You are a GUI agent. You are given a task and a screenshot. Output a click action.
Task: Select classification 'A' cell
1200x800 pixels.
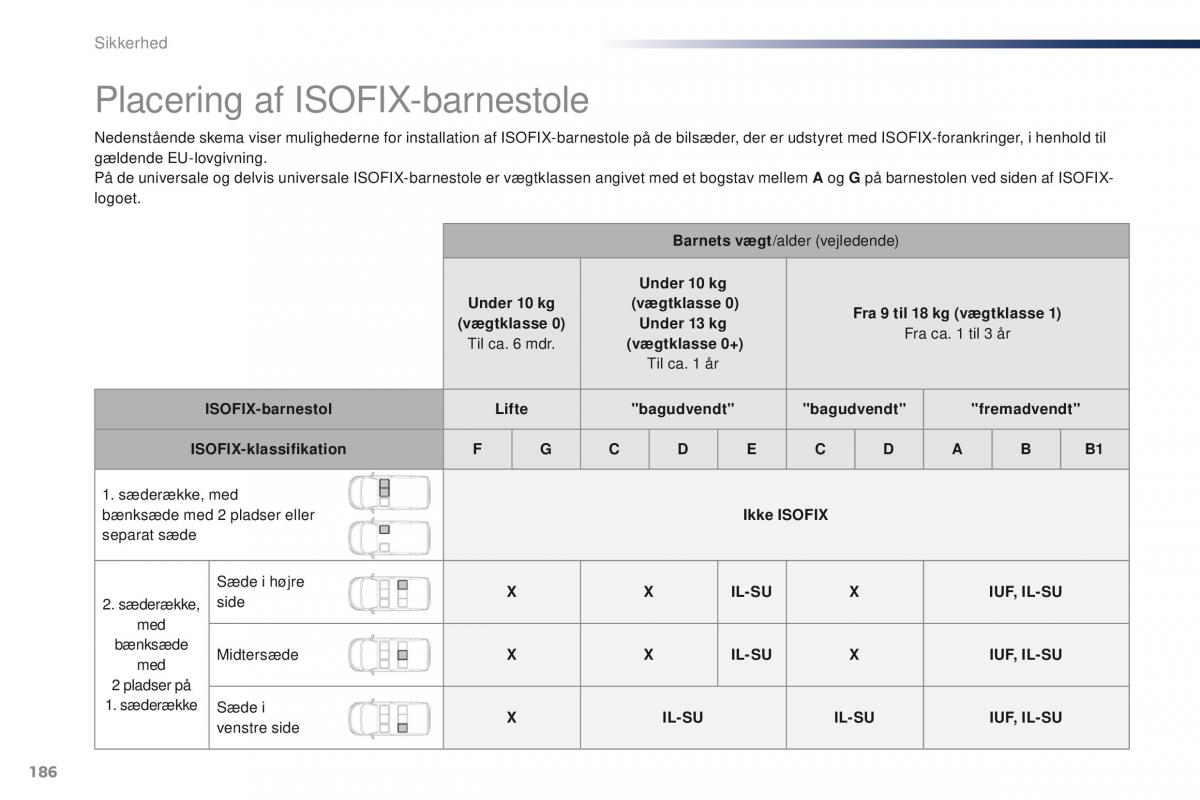pyautogui.click(x=957, y=449)
